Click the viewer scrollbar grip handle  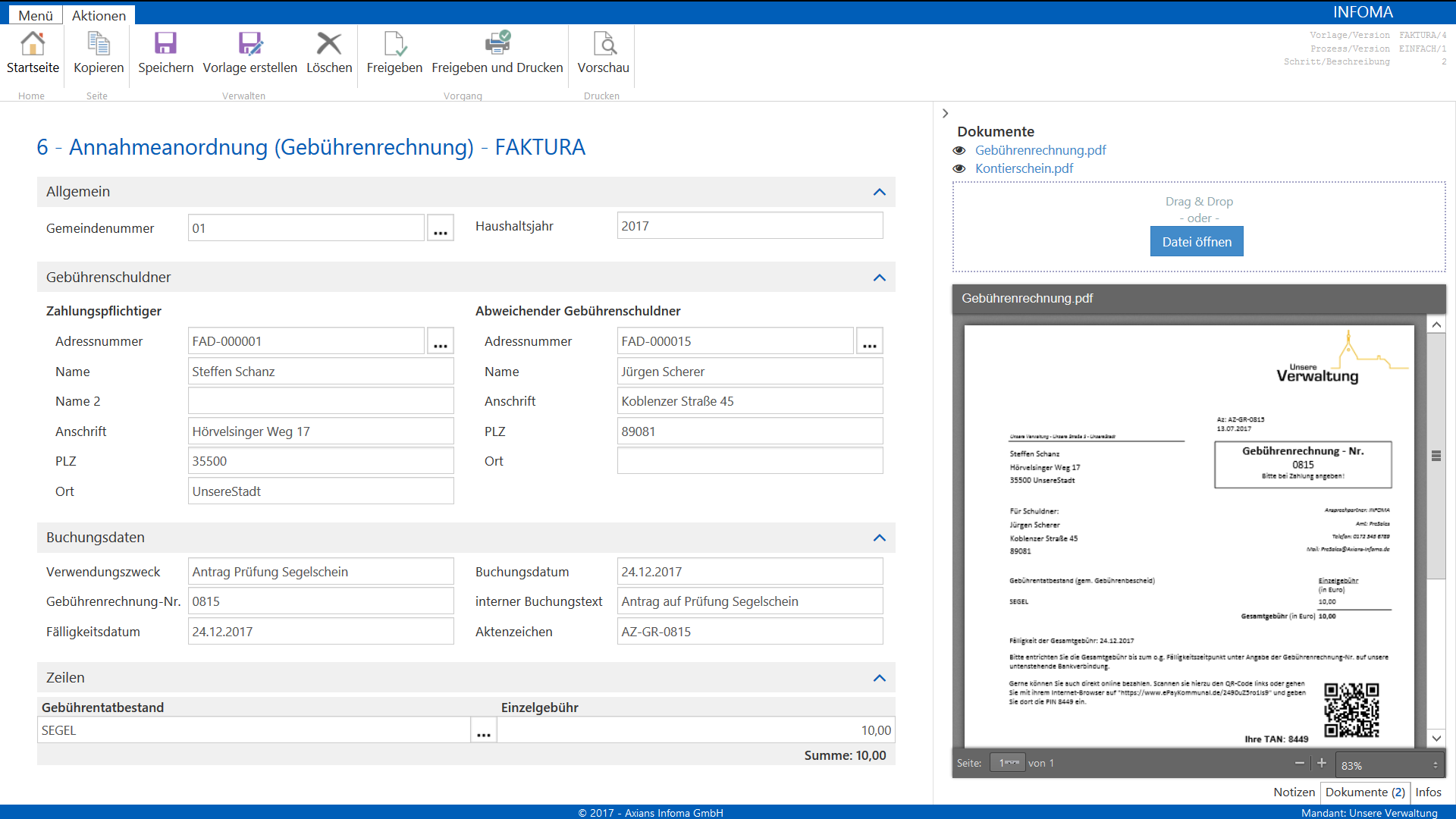[1436, 456]
